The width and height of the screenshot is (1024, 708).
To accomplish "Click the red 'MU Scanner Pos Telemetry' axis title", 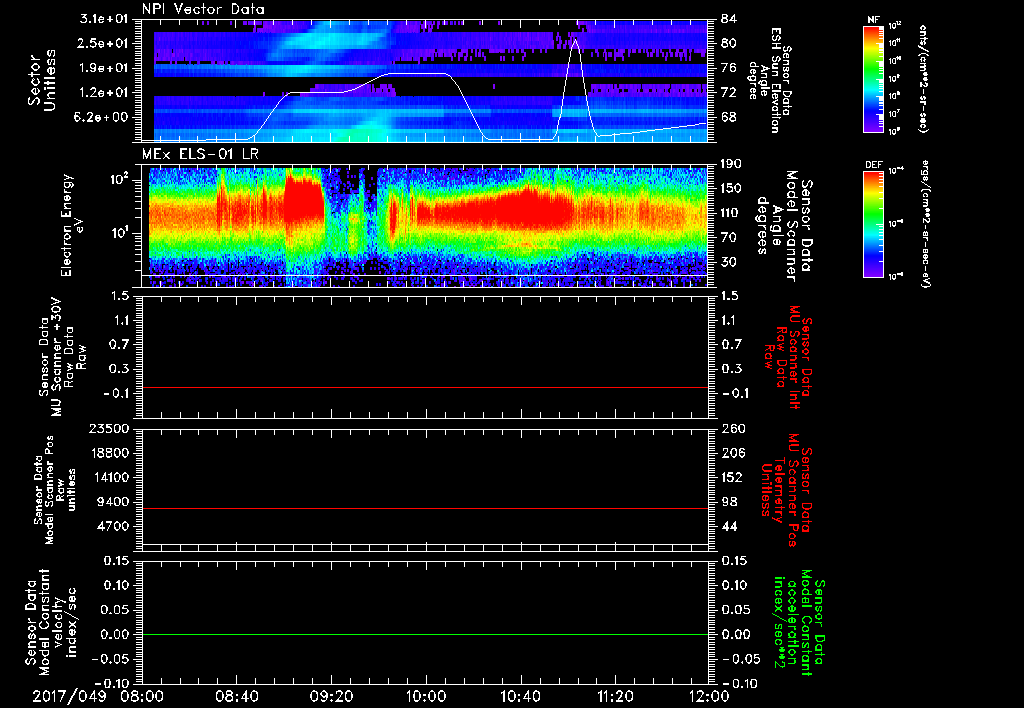I will click(788, 490).
